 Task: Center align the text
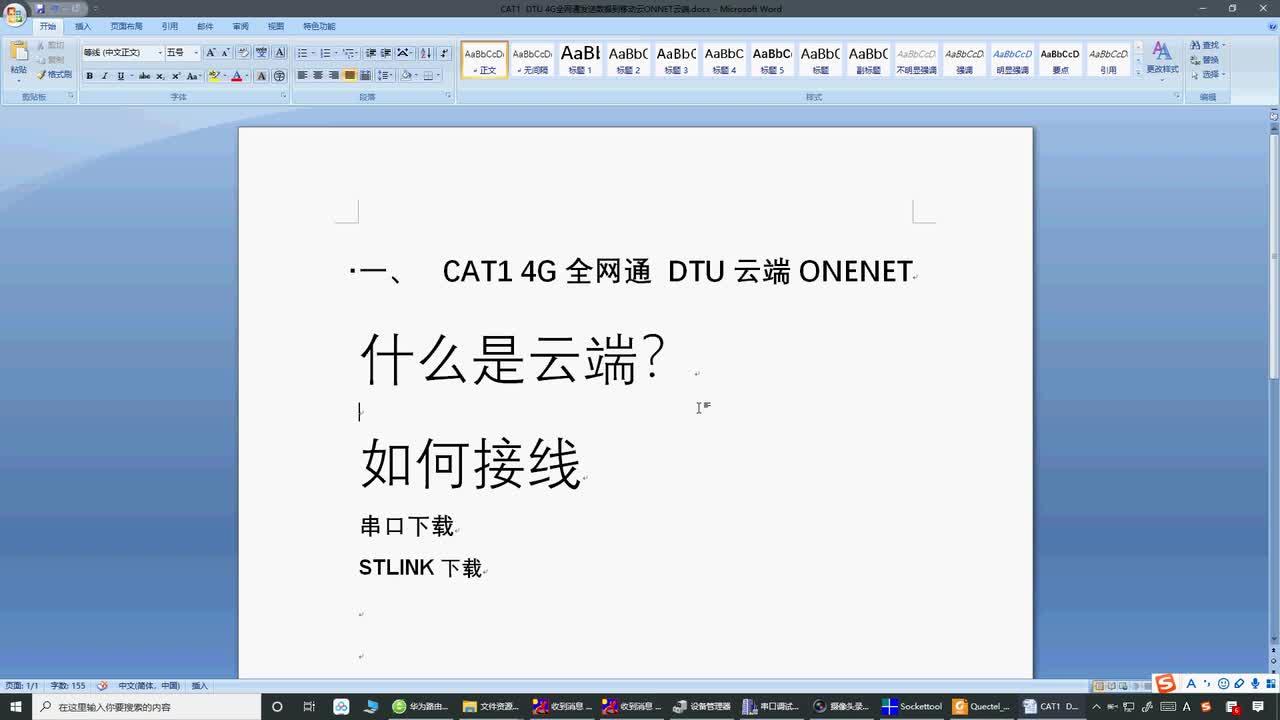(318, 76)
